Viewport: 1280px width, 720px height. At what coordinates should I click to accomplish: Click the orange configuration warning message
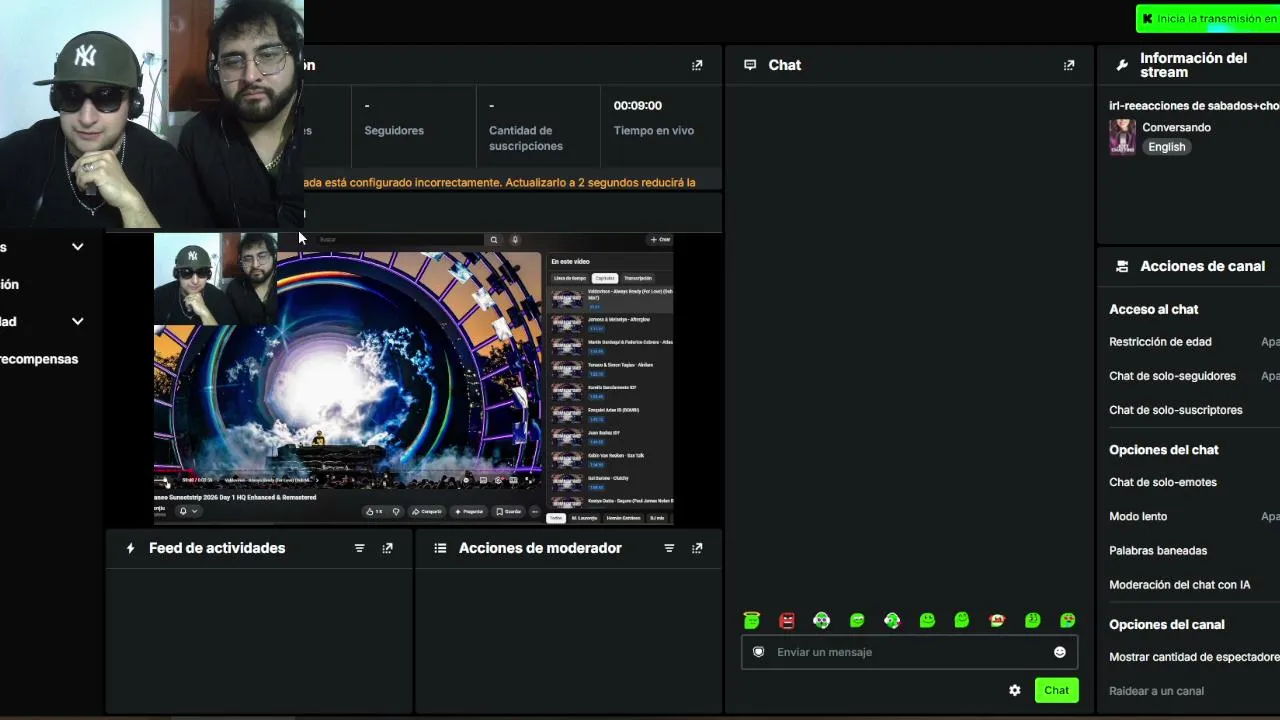tap(500, 182)
